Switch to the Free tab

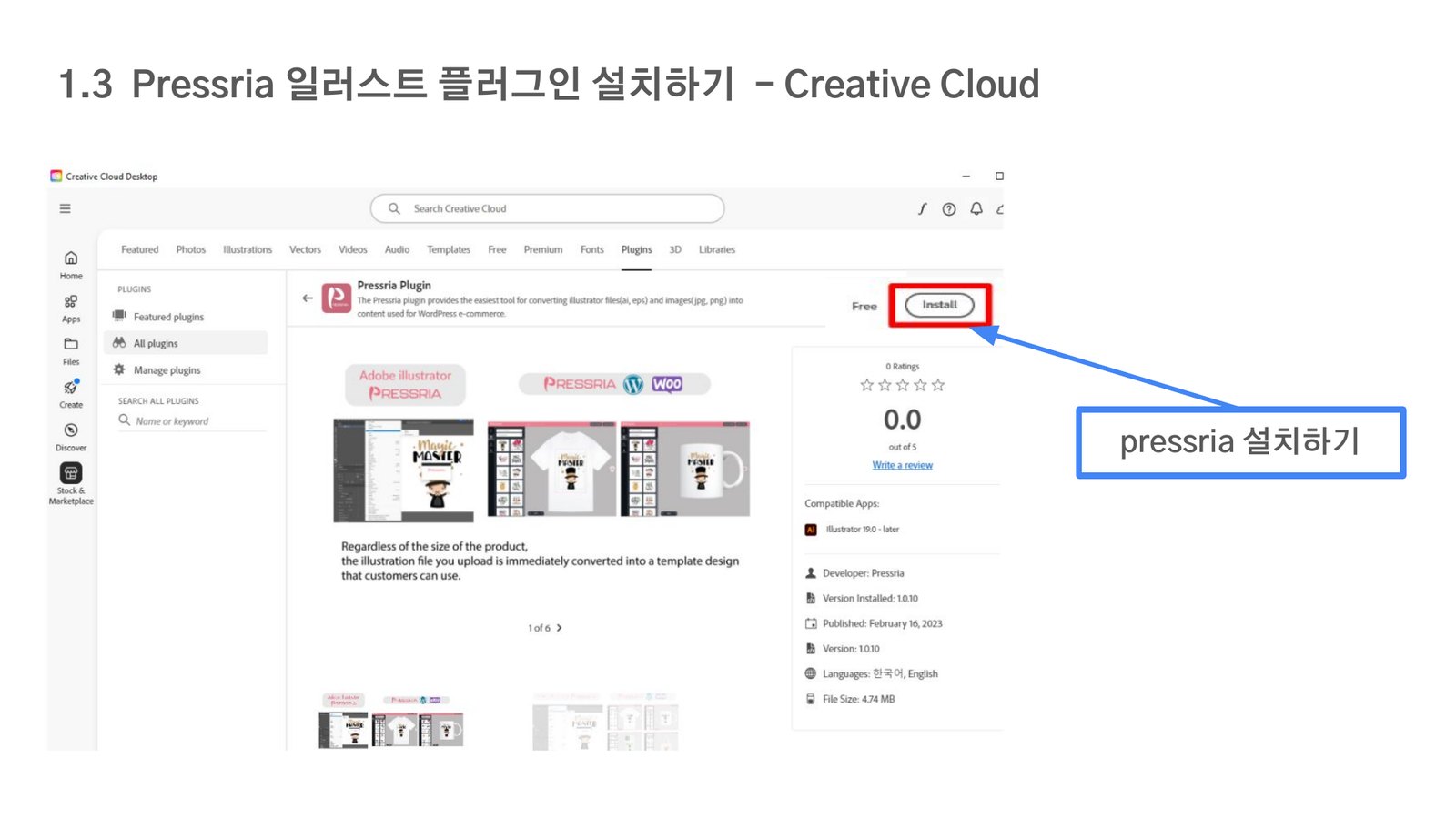pos(497,249)
